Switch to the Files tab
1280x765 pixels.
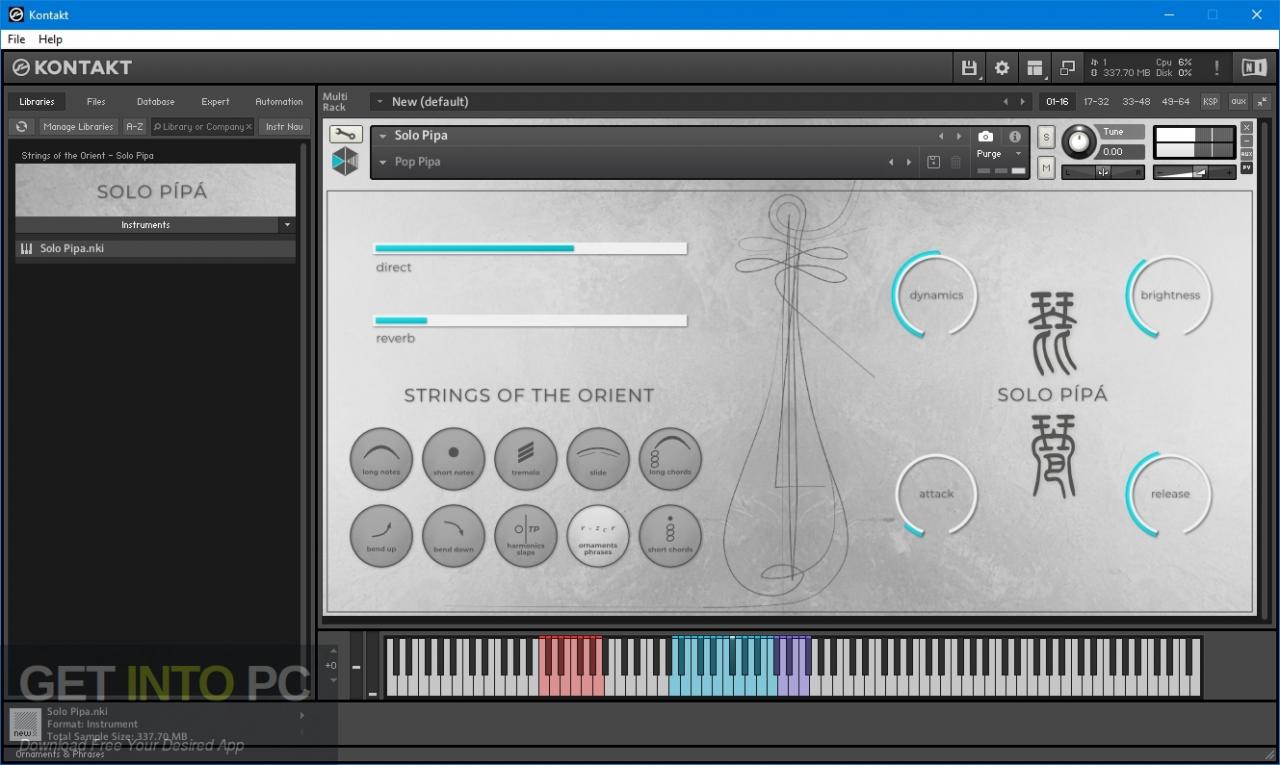point(96,101)
